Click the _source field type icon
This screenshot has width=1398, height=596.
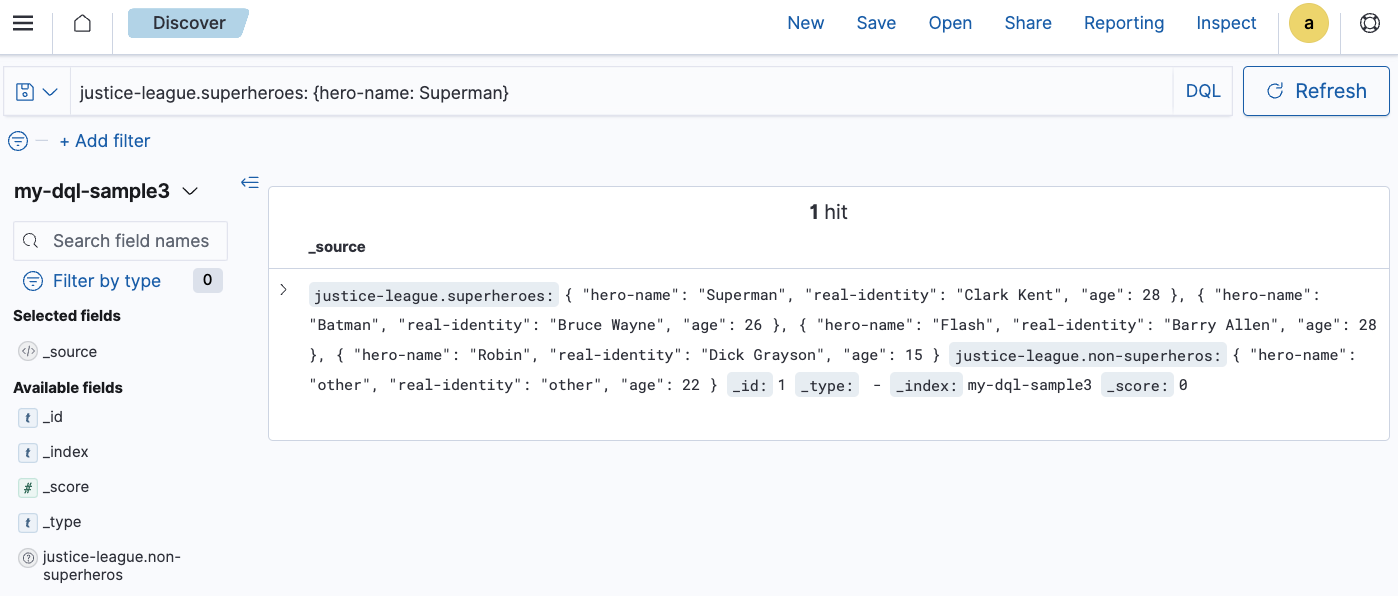point(28,352)
